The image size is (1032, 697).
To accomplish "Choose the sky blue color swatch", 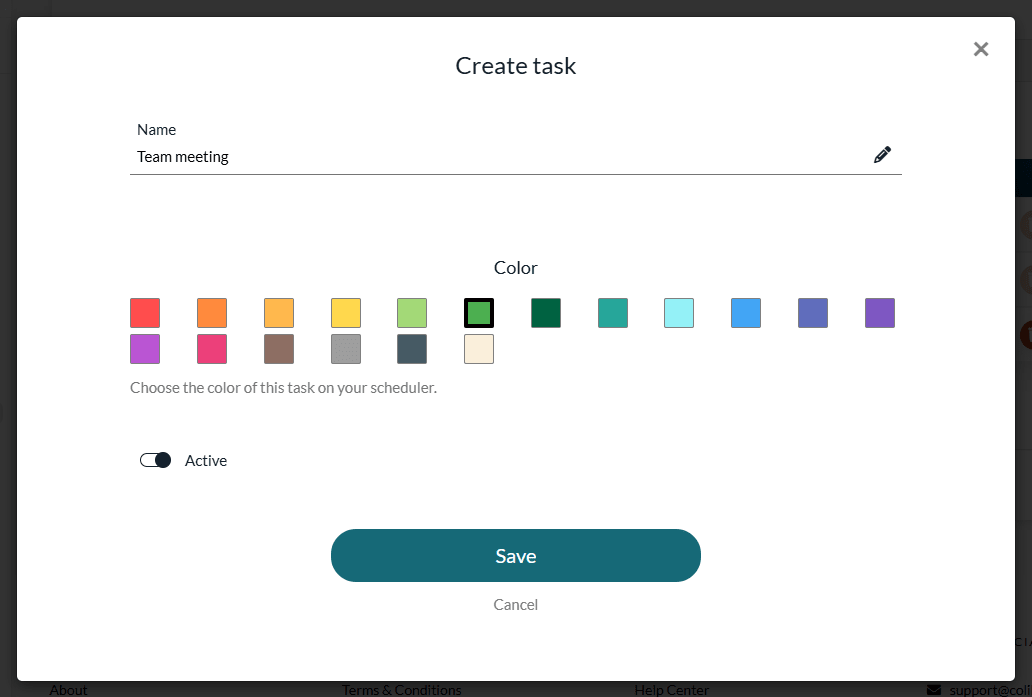I will coord(746,313).
